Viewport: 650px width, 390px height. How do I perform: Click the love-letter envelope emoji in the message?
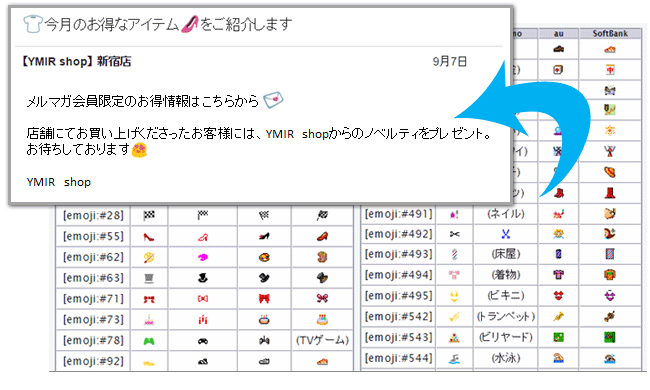273,100
